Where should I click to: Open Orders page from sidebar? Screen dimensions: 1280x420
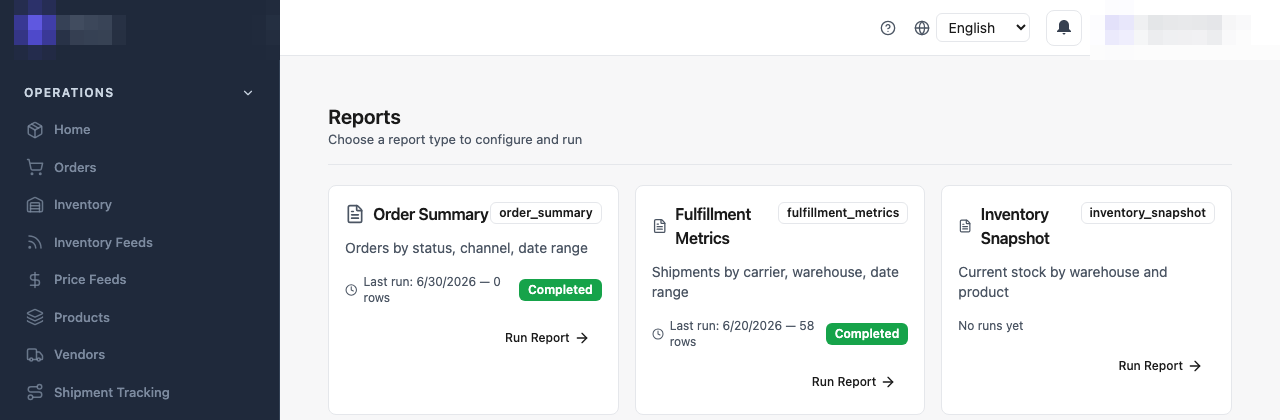(x=75, y=167)
